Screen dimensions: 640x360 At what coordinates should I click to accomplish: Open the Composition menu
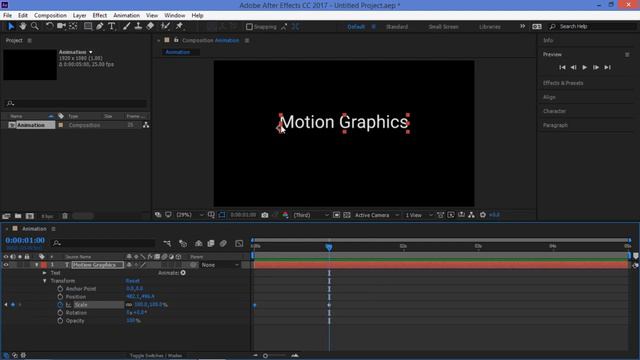click(50, 16)
